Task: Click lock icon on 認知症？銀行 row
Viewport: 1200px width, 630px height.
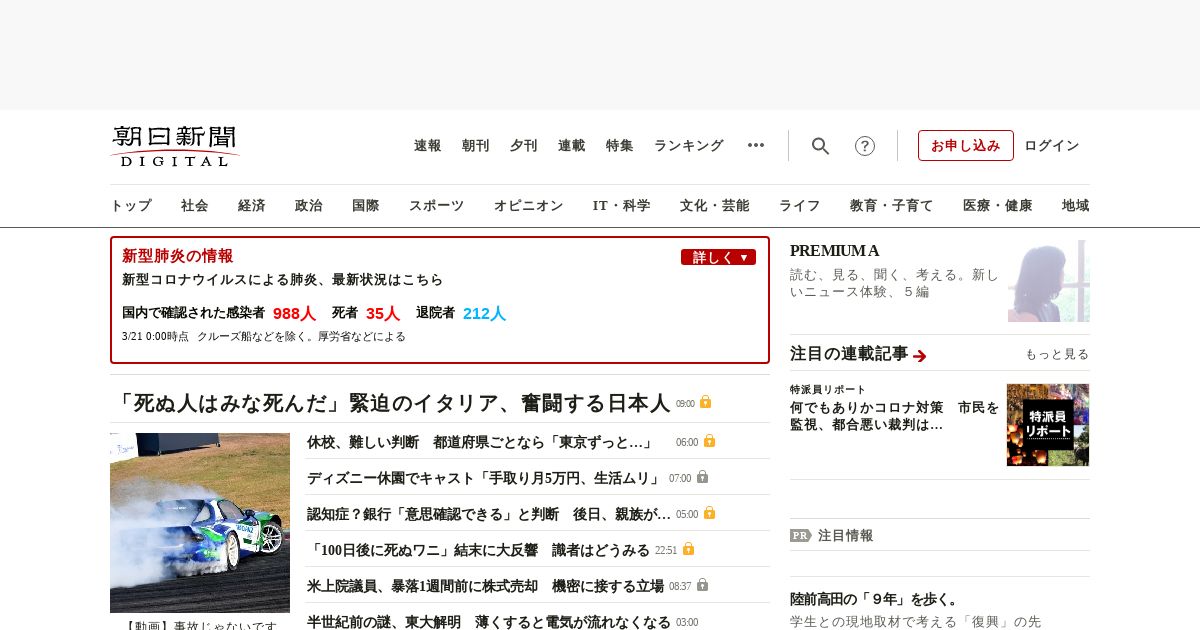Action: click(709, 513)
